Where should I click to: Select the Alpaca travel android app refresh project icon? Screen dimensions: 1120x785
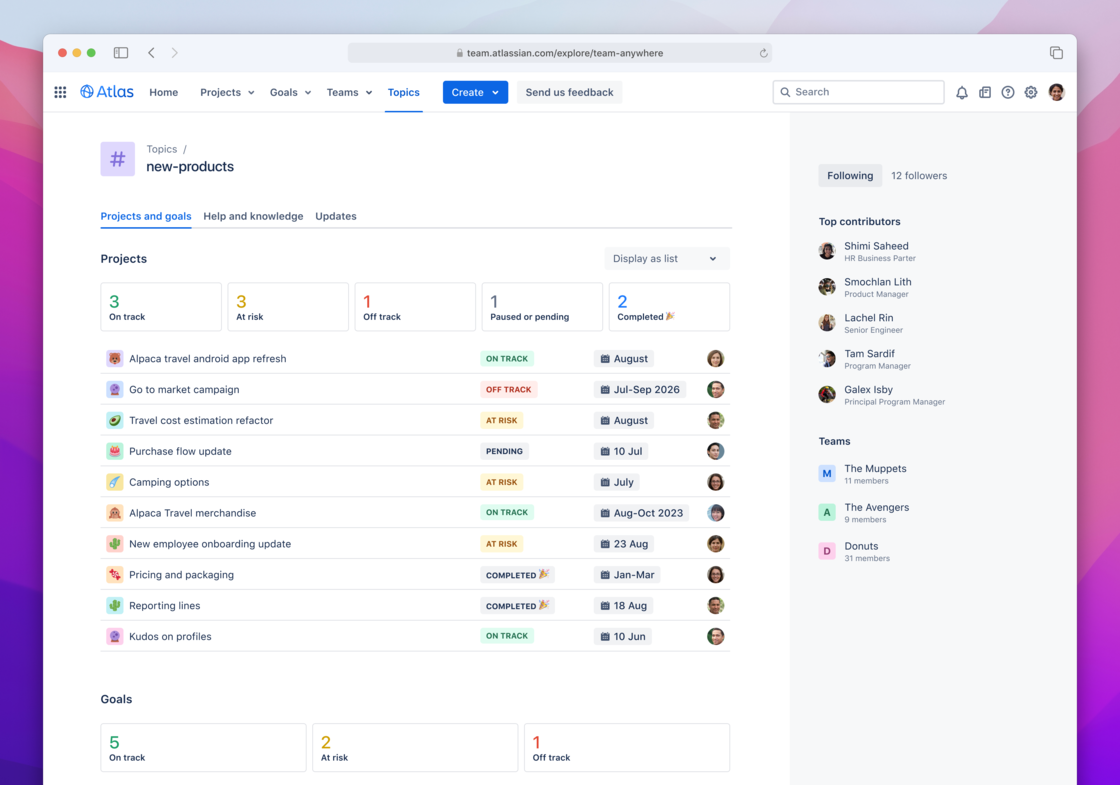[x=114, y=358]
